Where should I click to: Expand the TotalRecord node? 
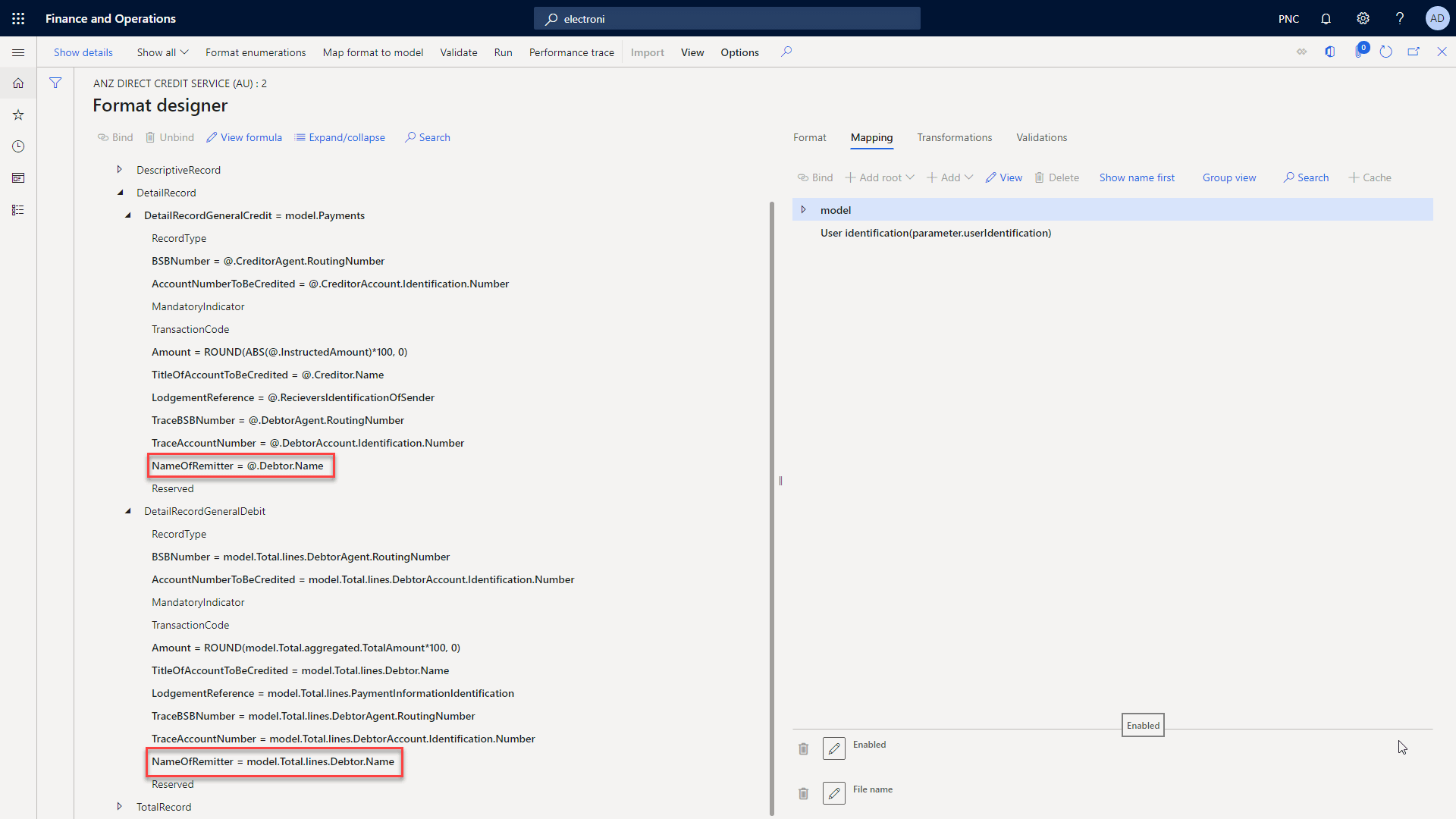(119, 806)
